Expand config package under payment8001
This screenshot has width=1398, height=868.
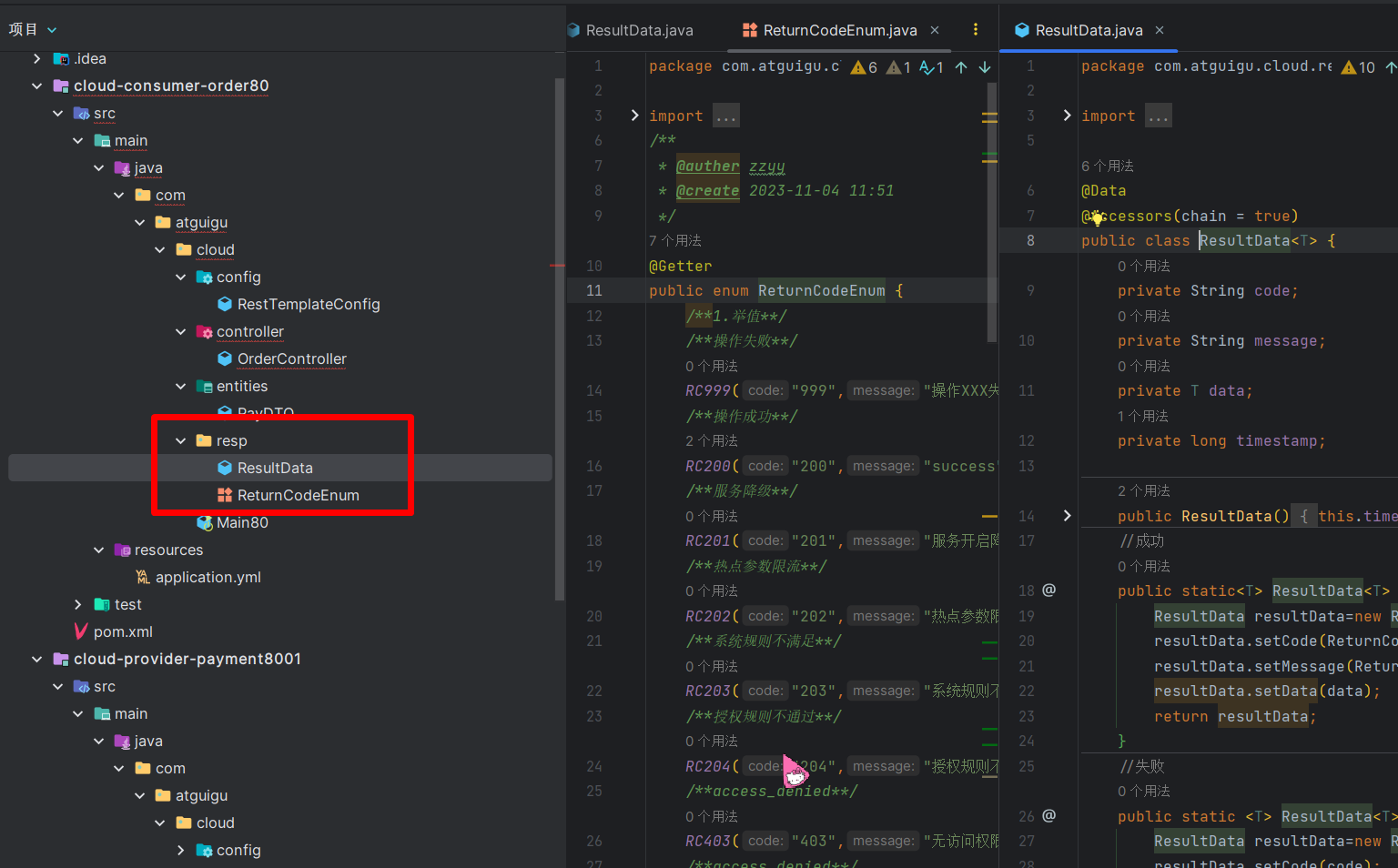pyautogui.click(x=180, y=850)
